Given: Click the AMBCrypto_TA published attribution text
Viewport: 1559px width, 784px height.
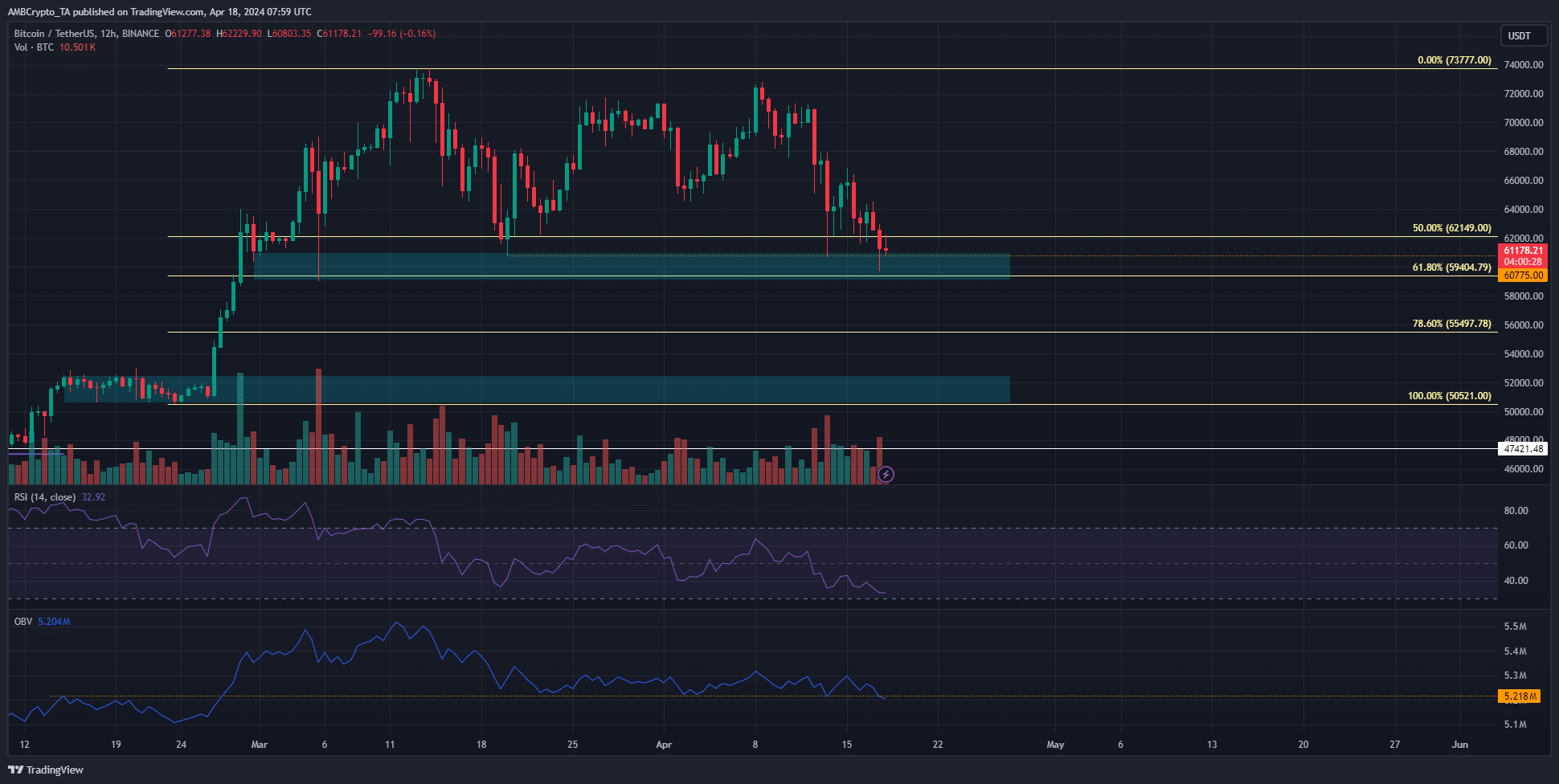Looking at the screenshot, I should [159, 12].
